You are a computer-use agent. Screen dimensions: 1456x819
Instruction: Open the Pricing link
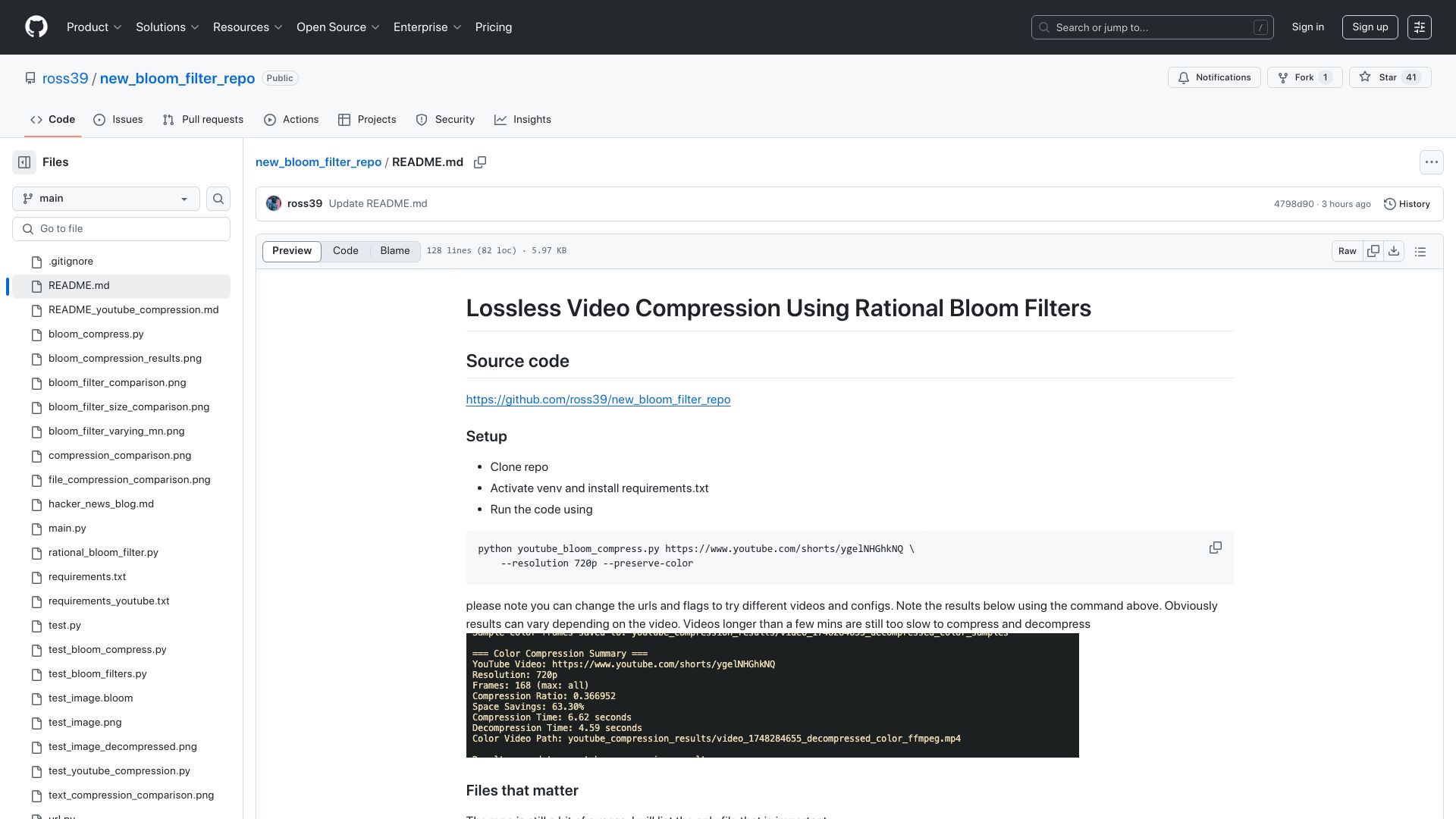[494, 27]
